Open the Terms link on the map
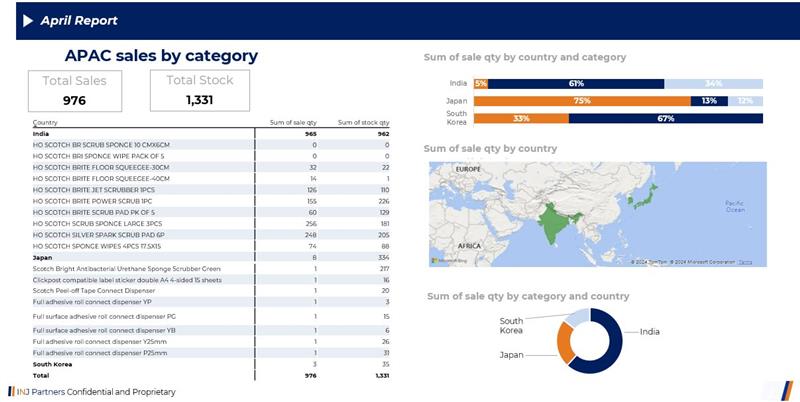This screenshot has width=800, height=402. [745, 262]
